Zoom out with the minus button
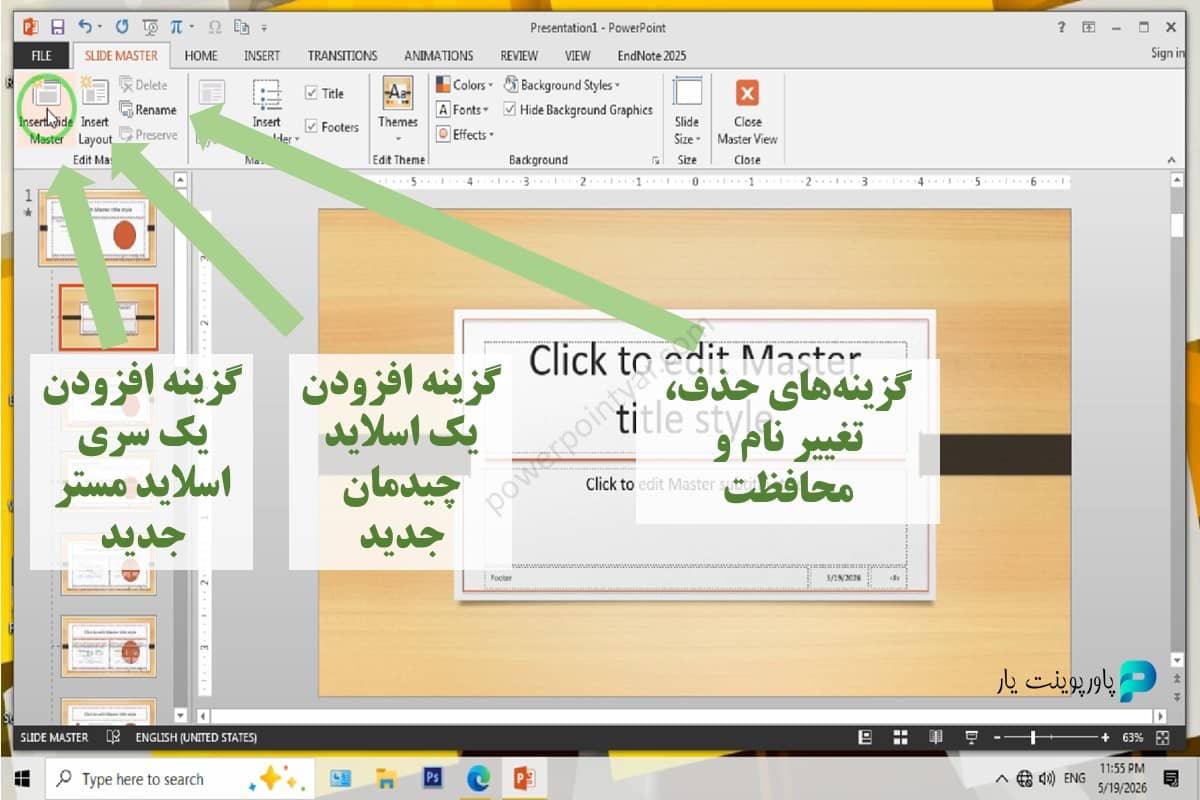1200x800 pixels. click(x=998, y=737)
